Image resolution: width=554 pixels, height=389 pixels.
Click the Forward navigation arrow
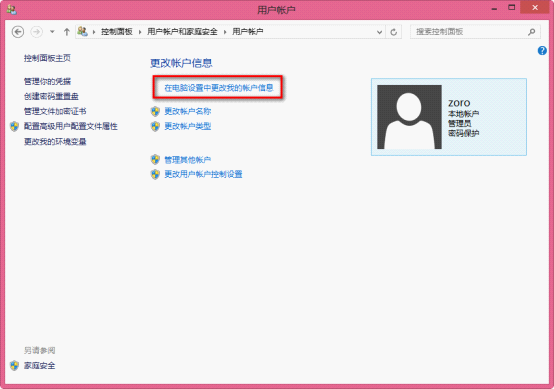click(x=36, y=32)
